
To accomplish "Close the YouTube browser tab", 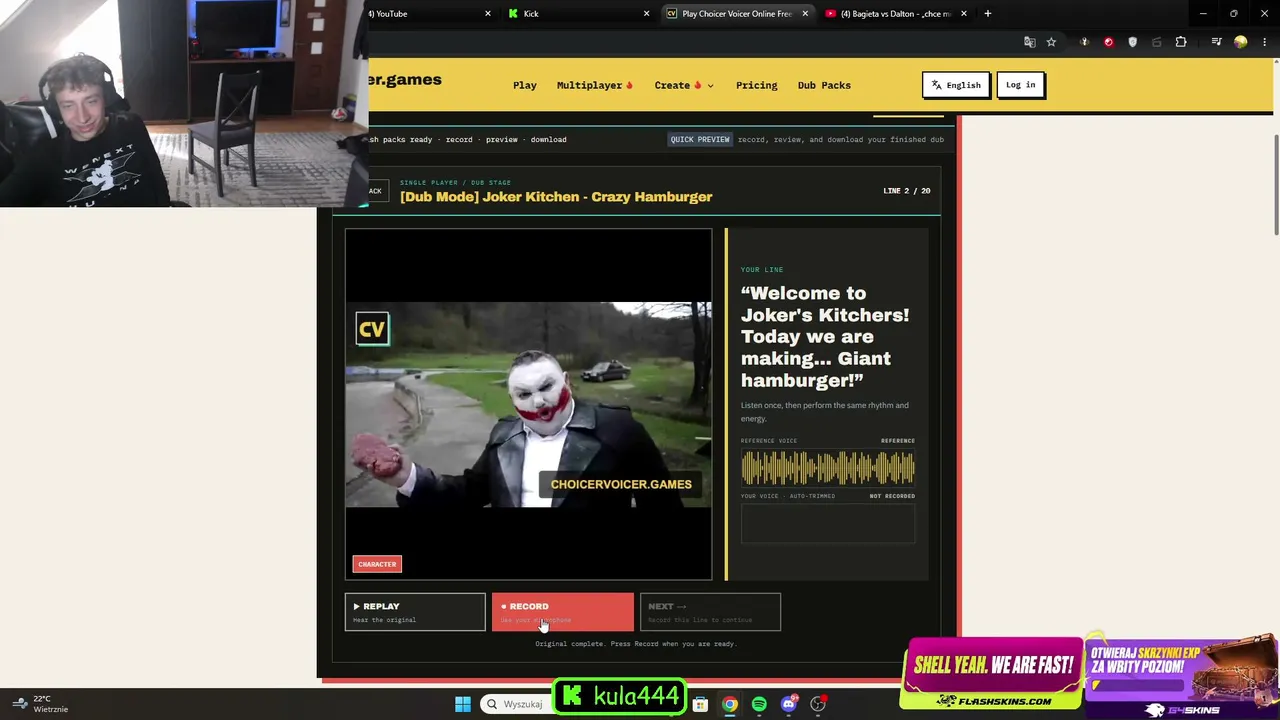I will (488, 14).
